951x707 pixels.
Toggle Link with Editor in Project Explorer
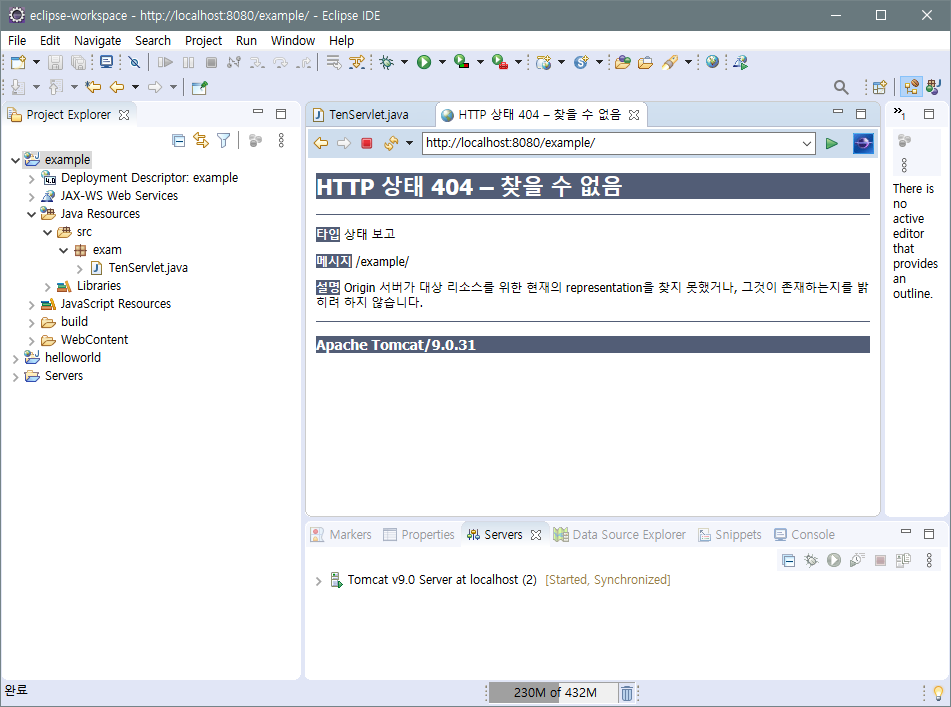tap(201, 141)
